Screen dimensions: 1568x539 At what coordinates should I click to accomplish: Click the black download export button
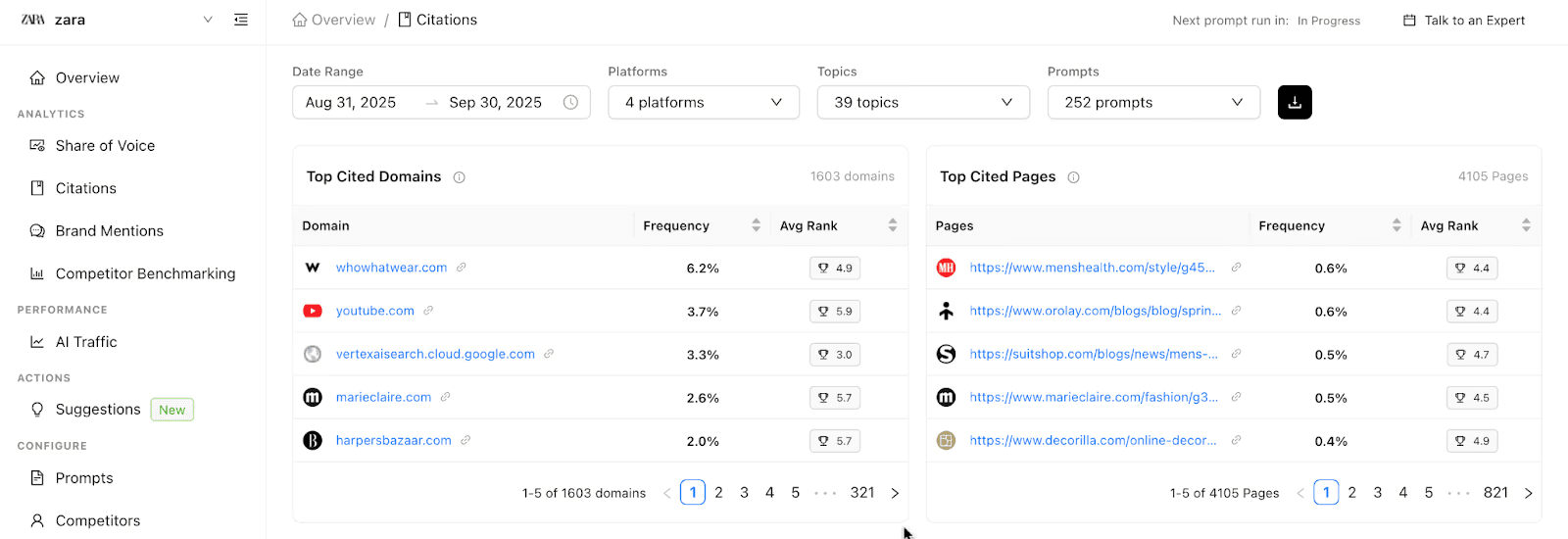point(1295,102)
